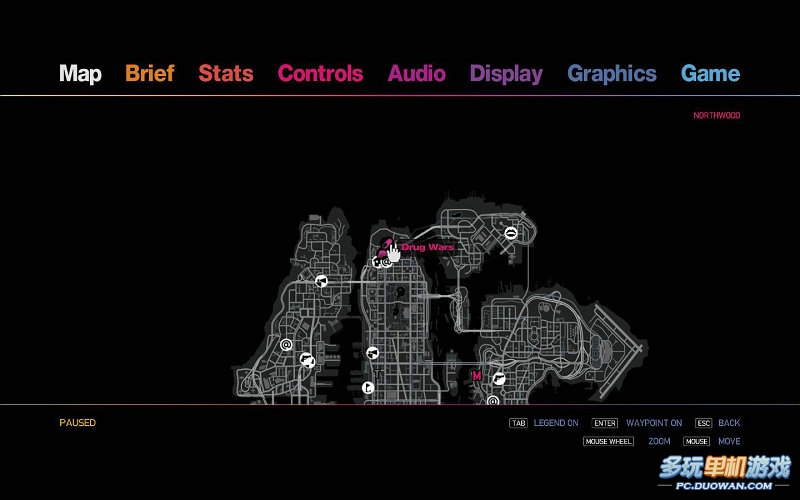Open the Game tab

[710, 73]
